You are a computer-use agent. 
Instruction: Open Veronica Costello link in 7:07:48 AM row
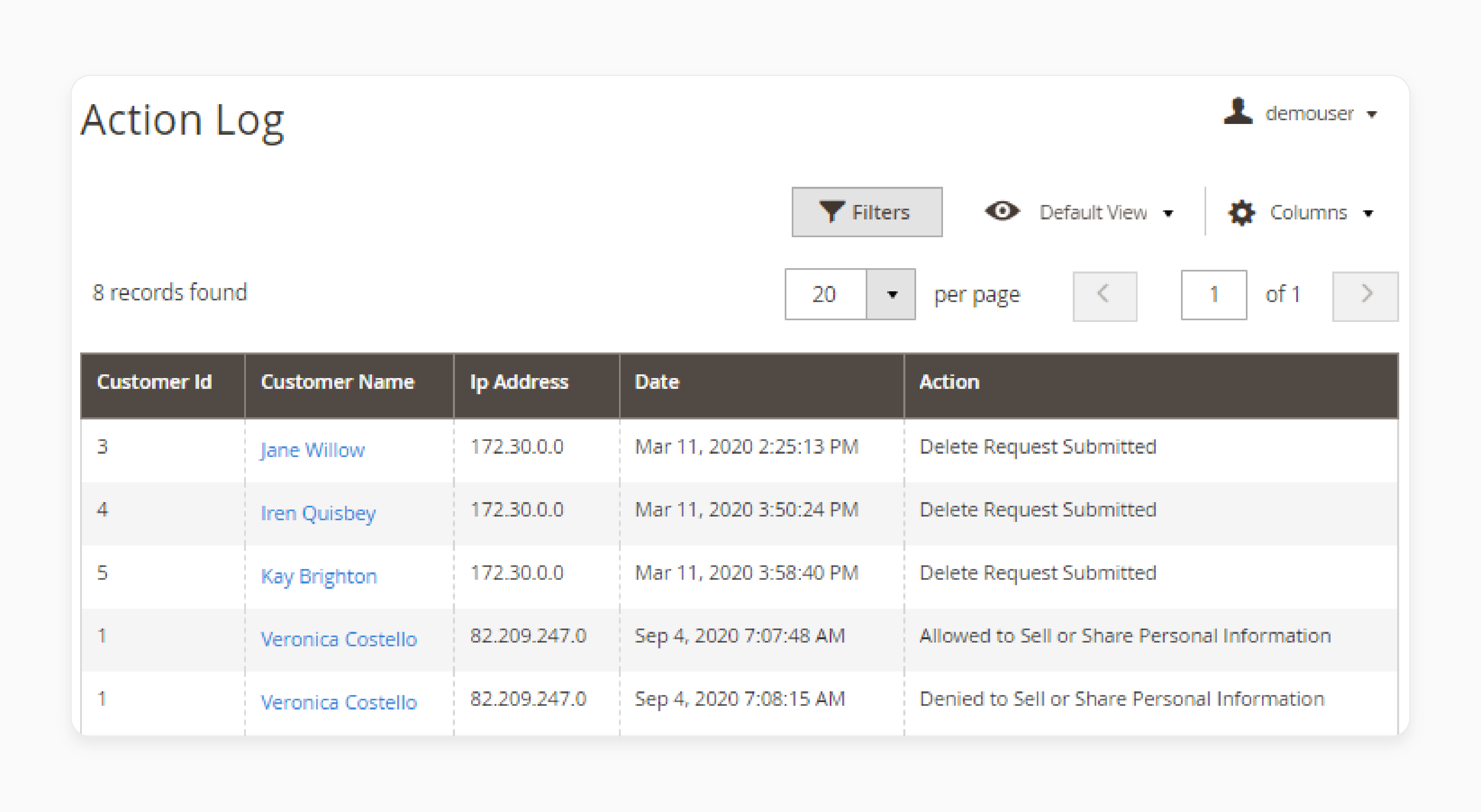[338, 639]
